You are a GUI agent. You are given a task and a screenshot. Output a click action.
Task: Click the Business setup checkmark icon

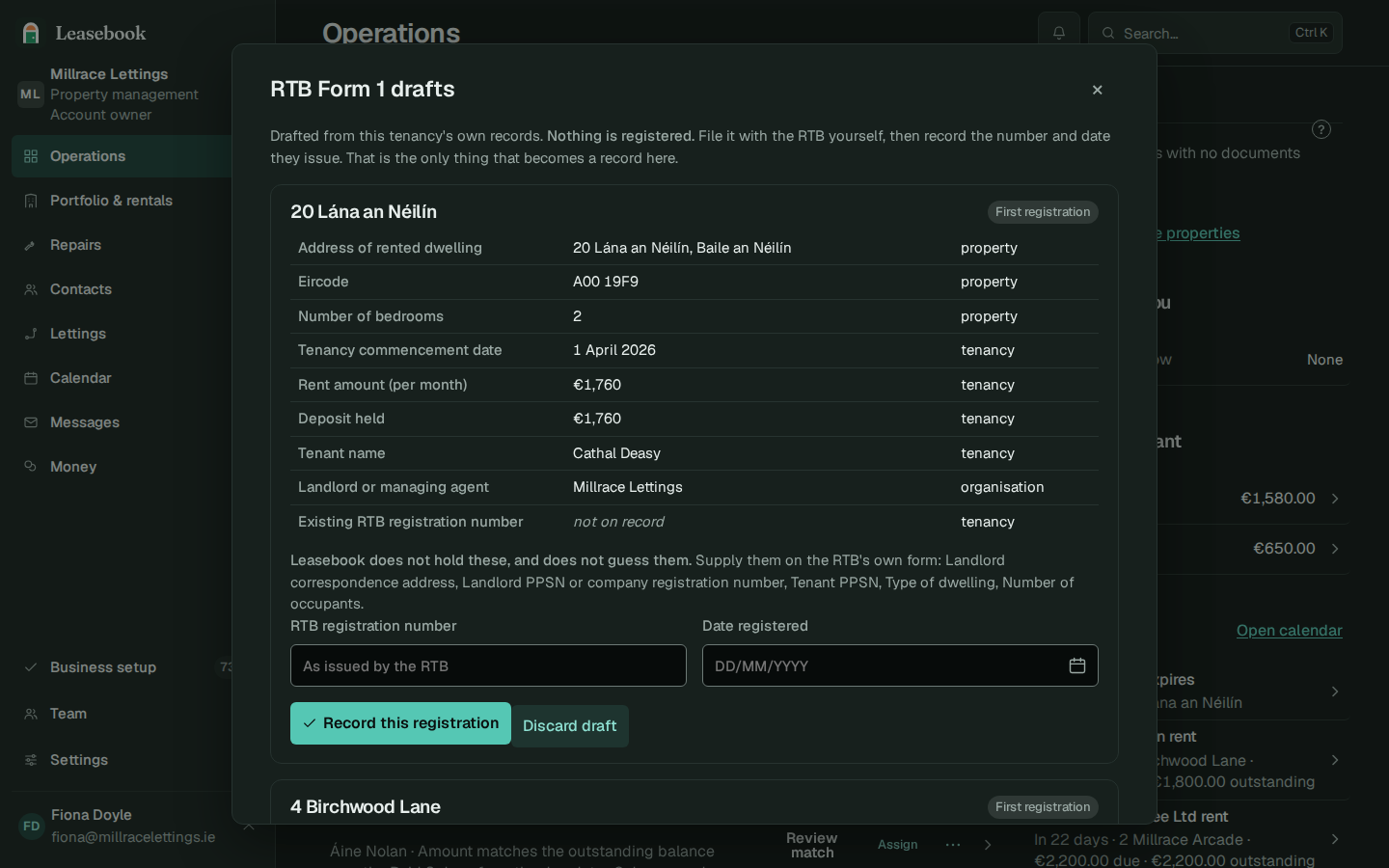click(x=31, y=667)
